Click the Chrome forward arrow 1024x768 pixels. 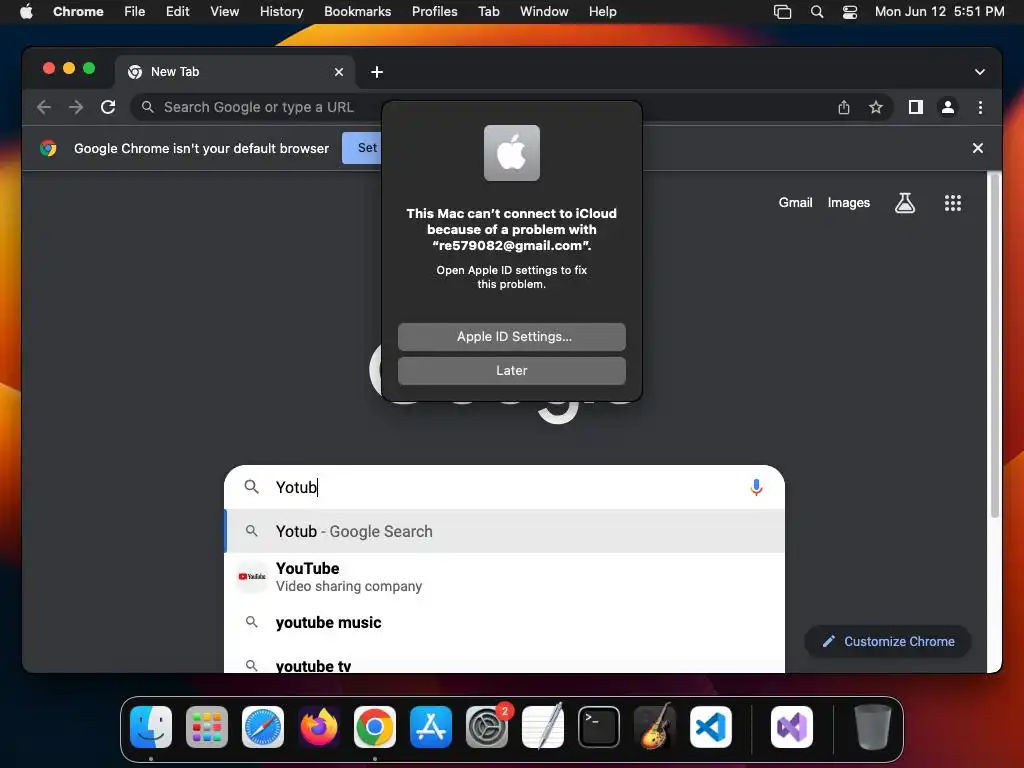[x=76, y=107]
